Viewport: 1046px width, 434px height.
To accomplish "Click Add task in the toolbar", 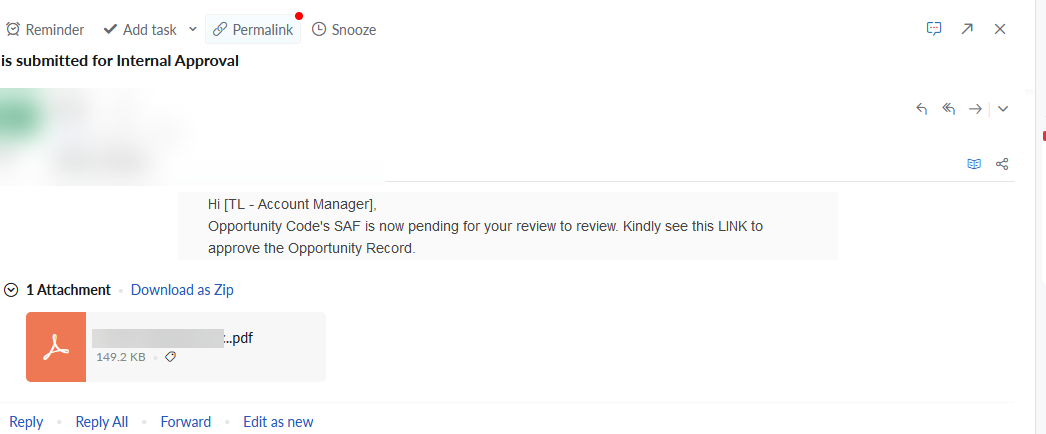I will click(140, 29).
